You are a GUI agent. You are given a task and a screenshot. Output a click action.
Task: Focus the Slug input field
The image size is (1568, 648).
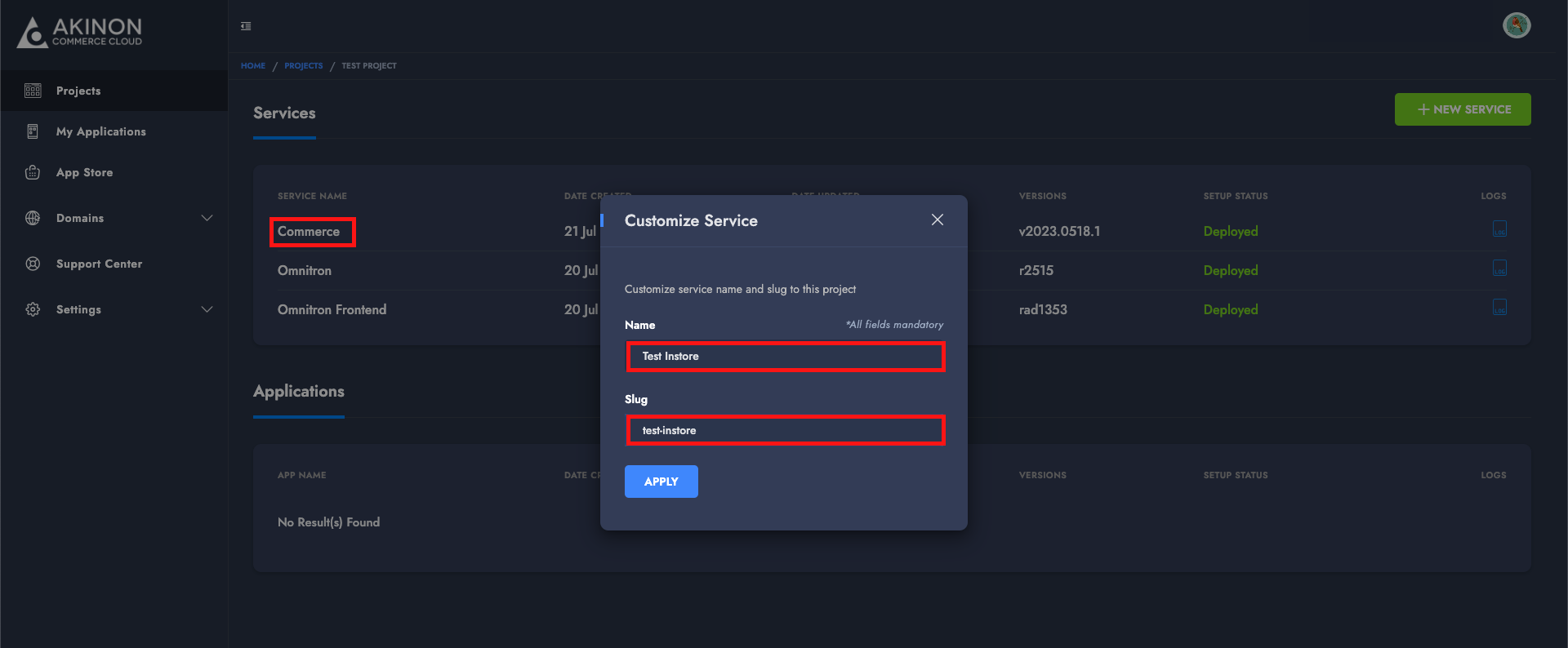(x=785, y=430)
